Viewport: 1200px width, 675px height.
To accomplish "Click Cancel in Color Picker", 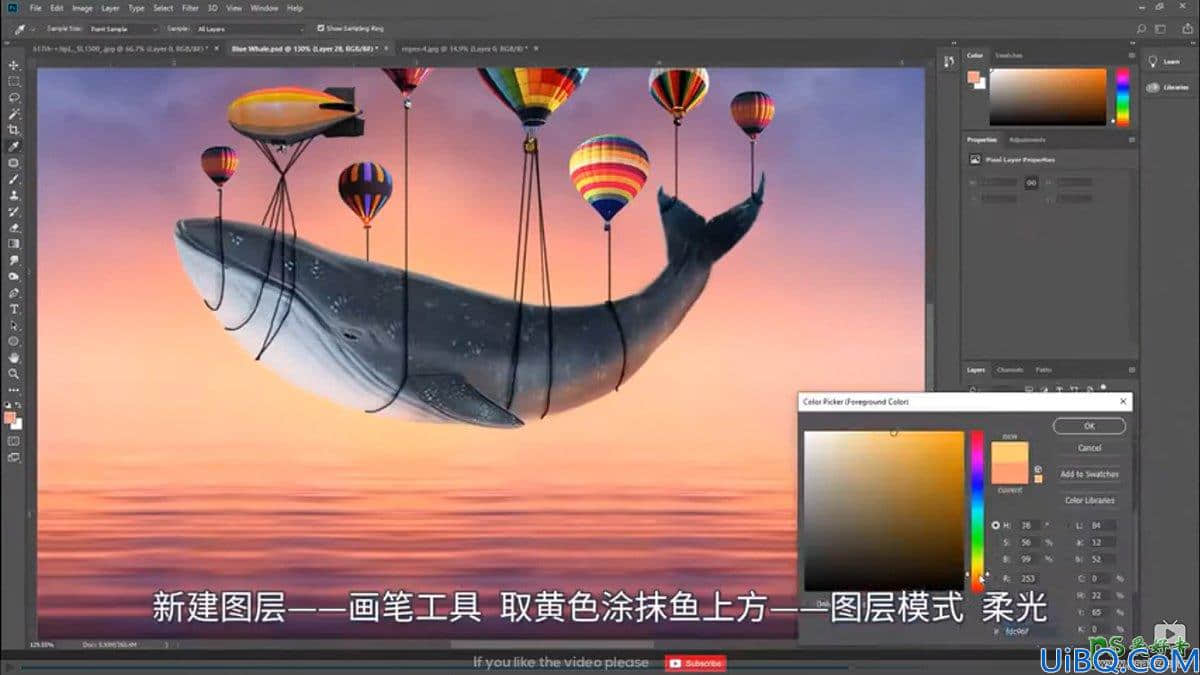I will pos(1089,448).
